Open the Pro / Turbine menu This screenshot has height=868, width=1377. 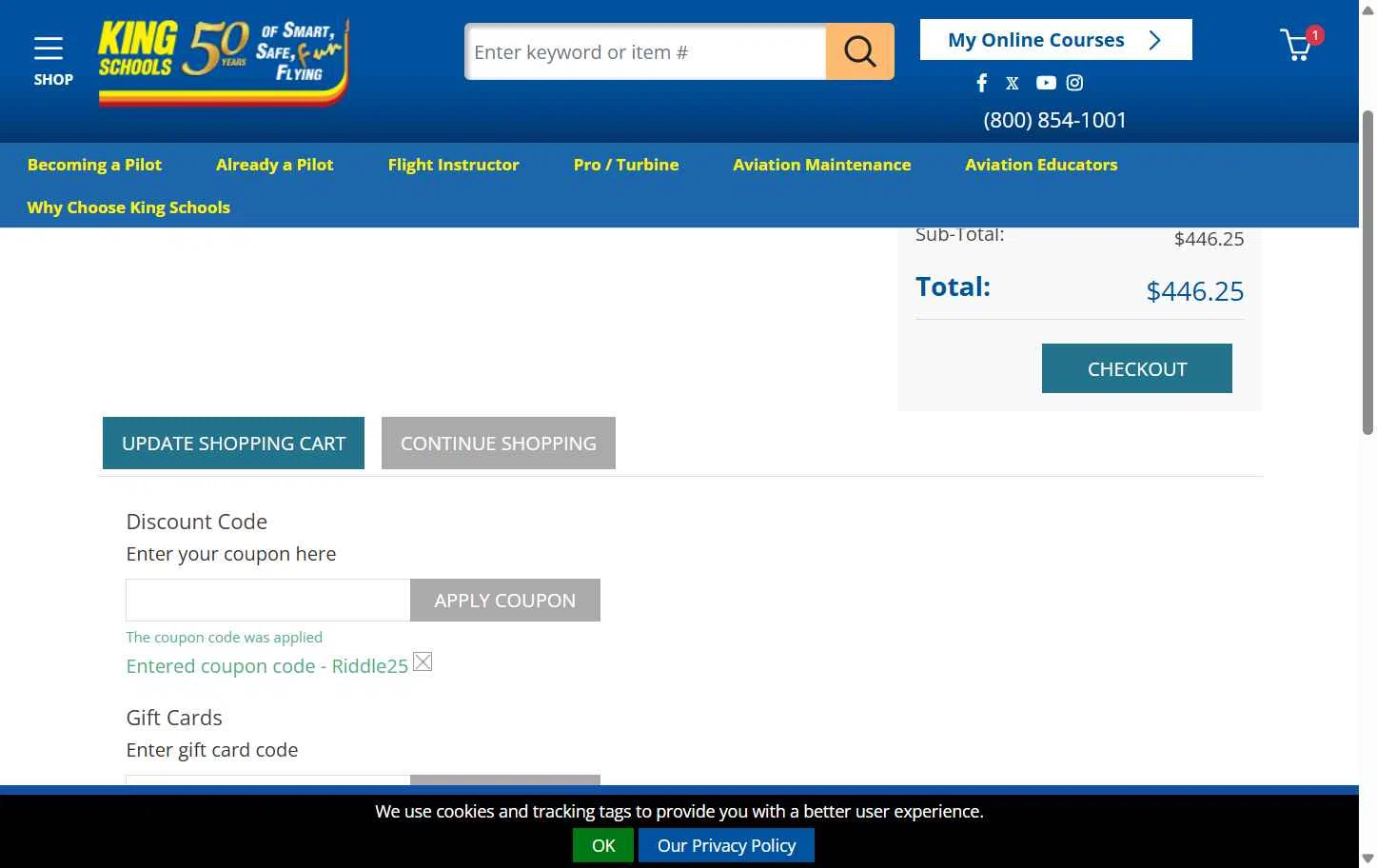(x=626, y=165)
